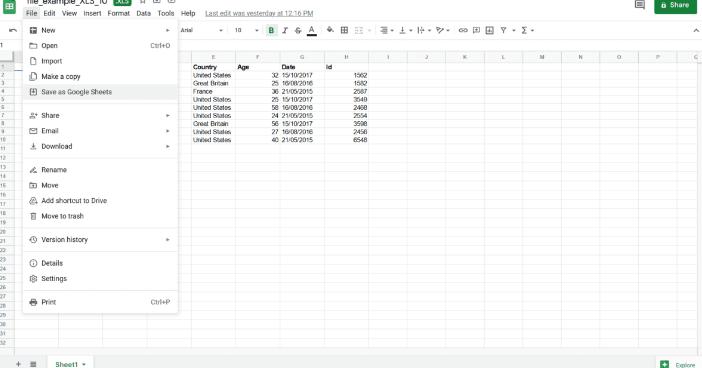The image size is (702, 368).
Task: Open the Arial font dropdown
Action: point(201,30)
